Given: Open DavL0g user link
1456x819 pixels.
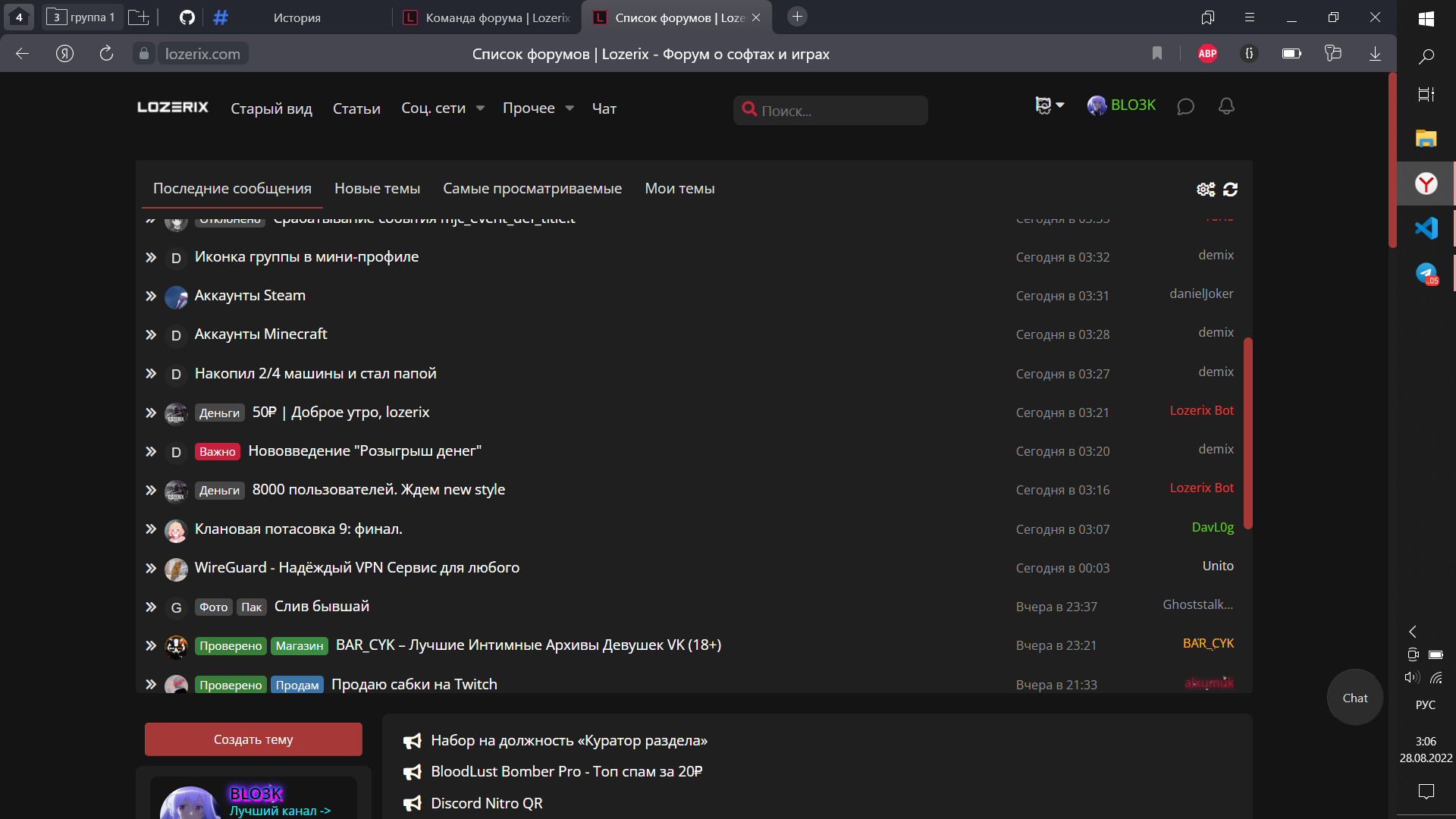Looking at the screenshot, I should click(x=1213, y=527).
